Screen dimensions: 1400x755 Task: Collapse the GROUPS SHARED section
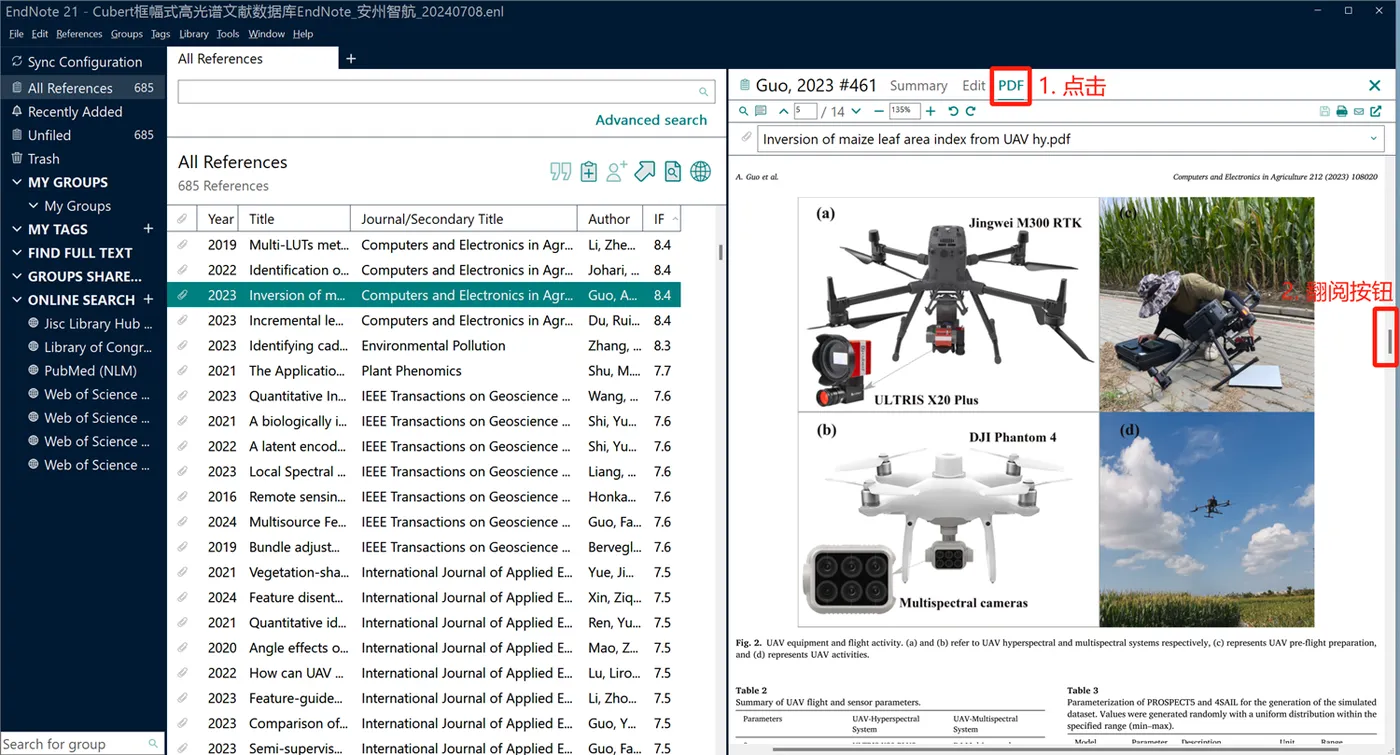click(17, 276)
